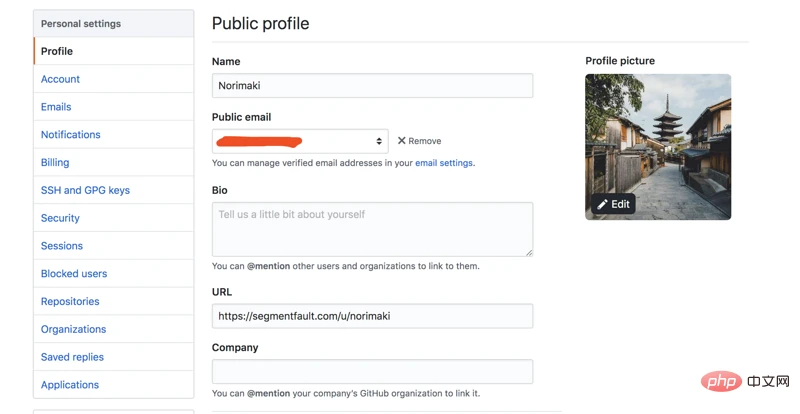Open SSH and GPG keys
This screenshot has width=800, height=414.
point(85,190)
